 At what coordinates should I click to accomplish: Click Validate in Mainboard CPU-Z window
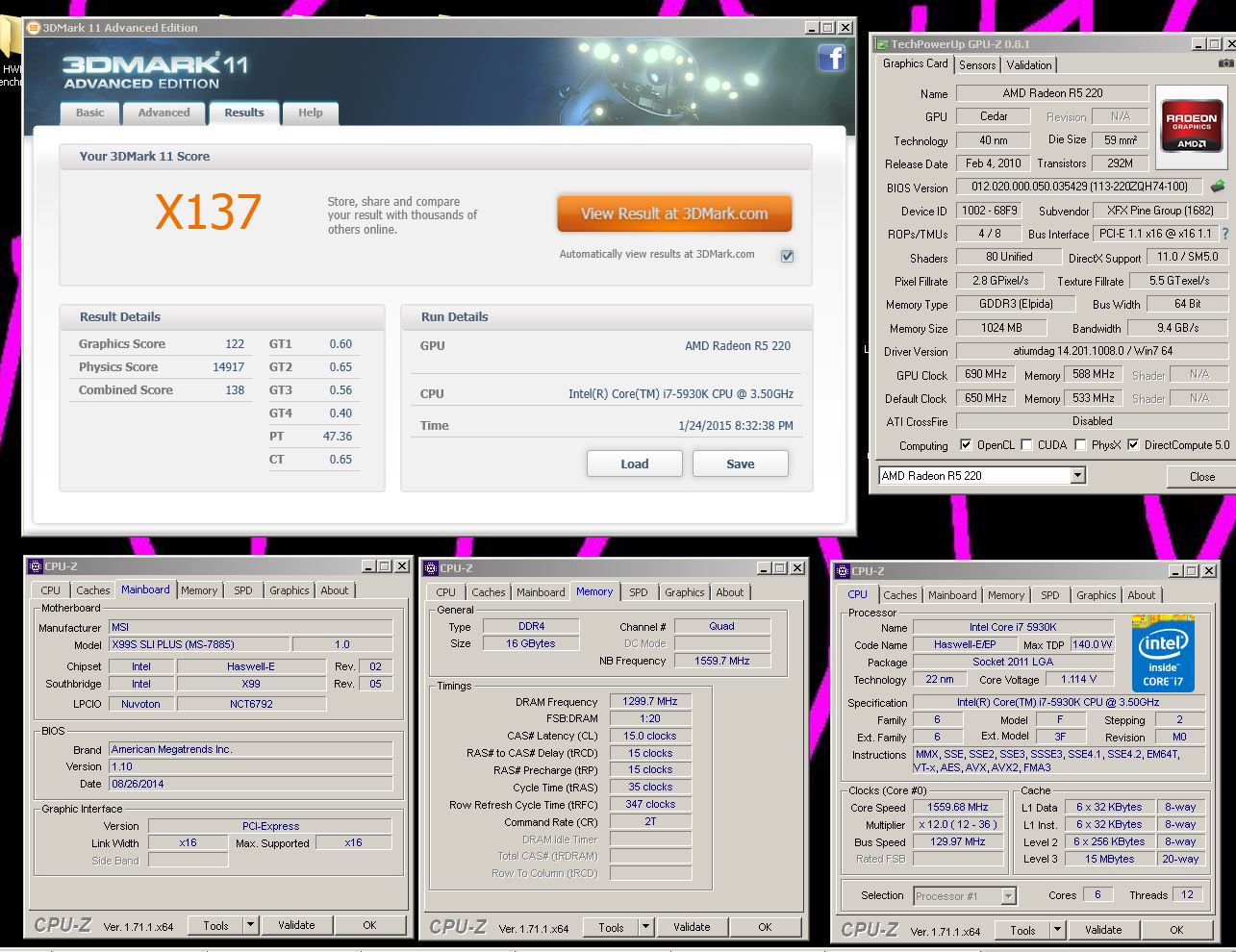pos(296,925)
